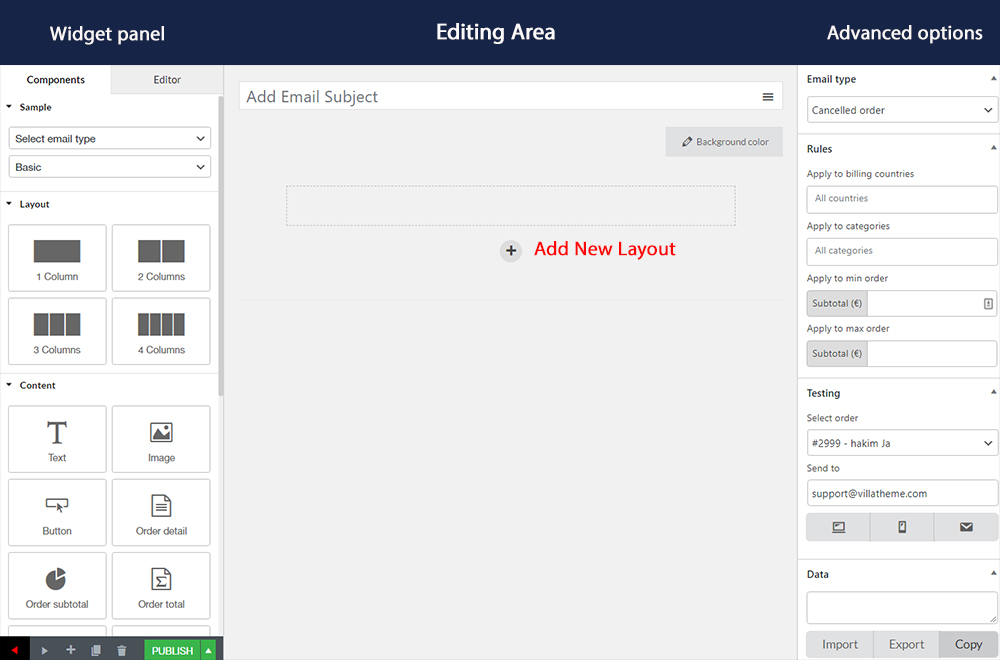Viewport: 1000px width, 660px height.
Task: Preview email on mobile device
Action: [901, 526]
